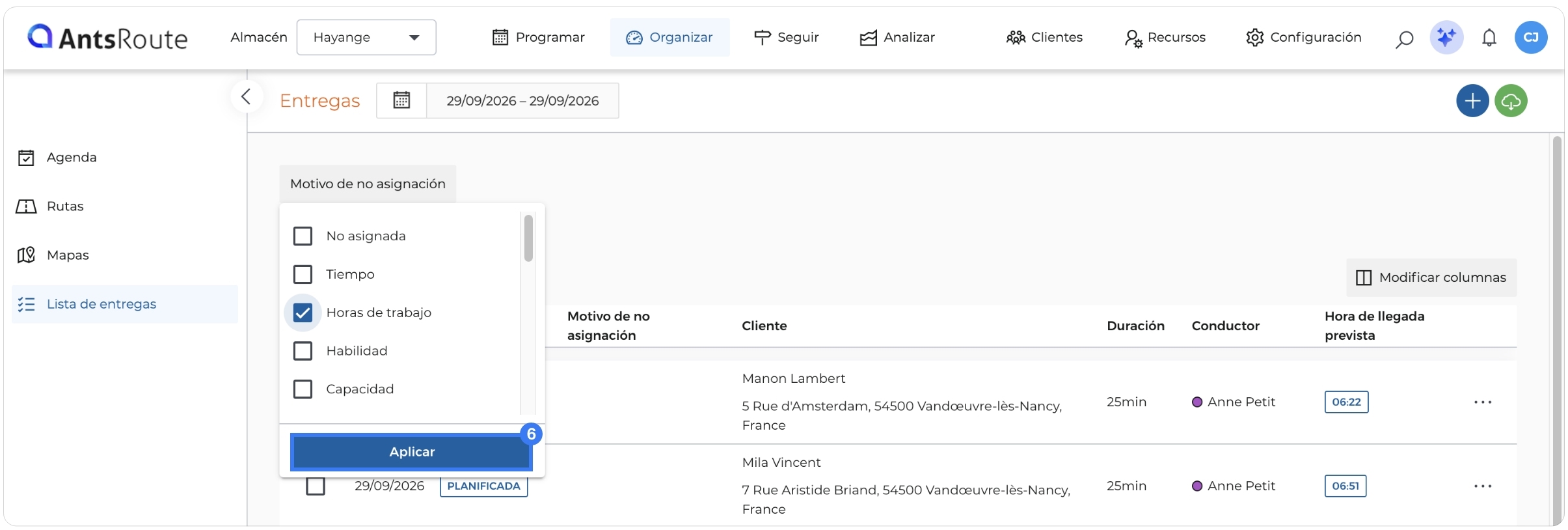Check the Capacidad option
This screenshot has width=1568, height=530.
point(303,389)
